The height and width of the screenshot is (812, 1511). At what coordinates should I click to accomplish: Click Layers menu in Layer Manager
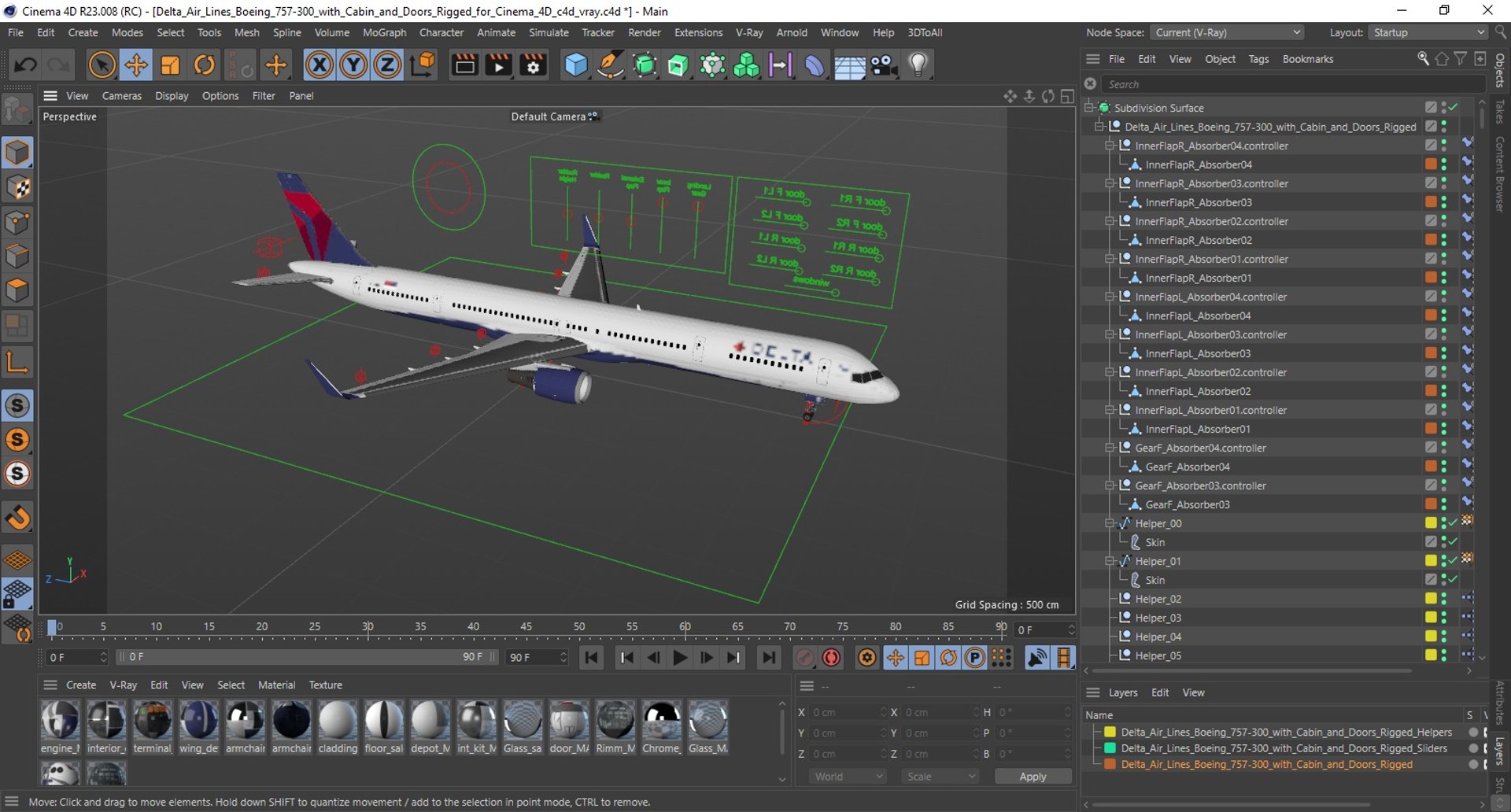[1123, 692]
